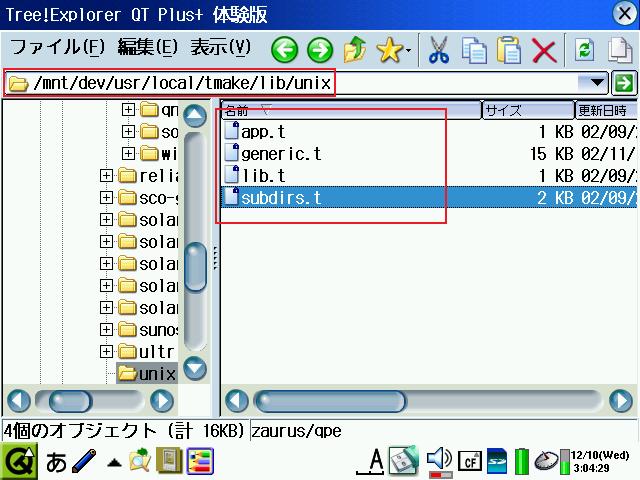
Task: Sort by サイズ column header
Action: point(529,110)
